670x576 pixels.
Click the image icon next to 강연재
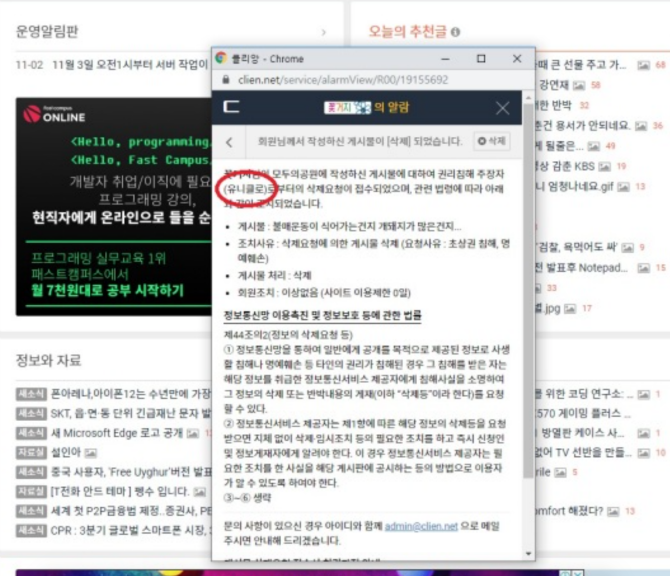579,85
